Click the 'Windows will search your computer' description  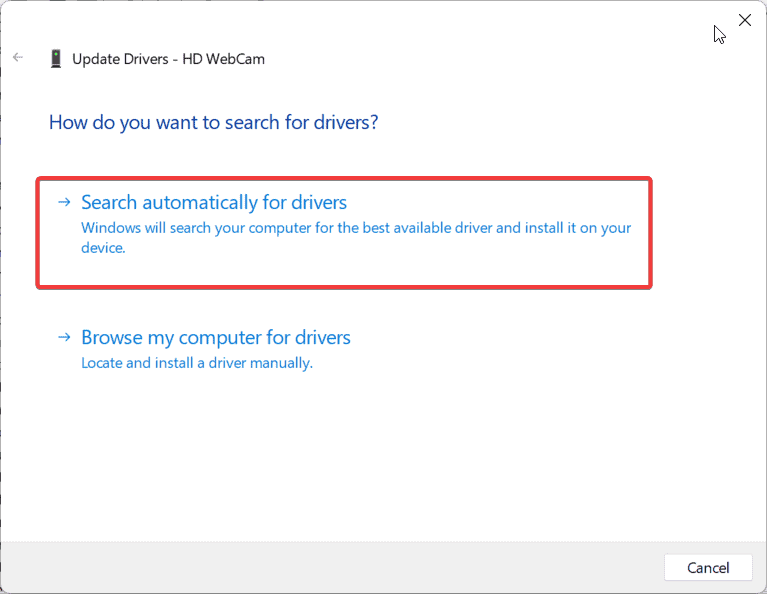coord(356,238)
